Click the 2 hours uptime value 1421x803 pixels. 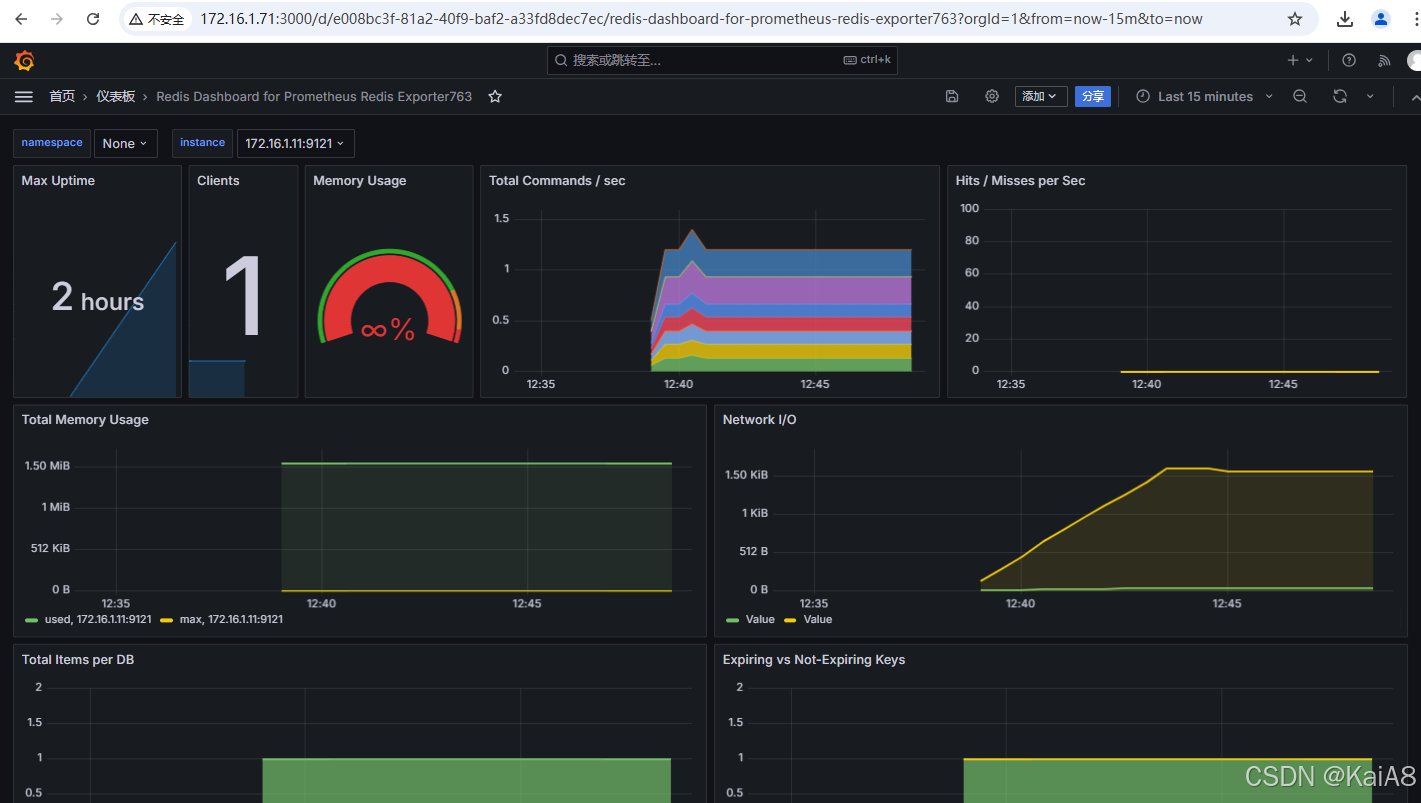click(x=98, y=298)
